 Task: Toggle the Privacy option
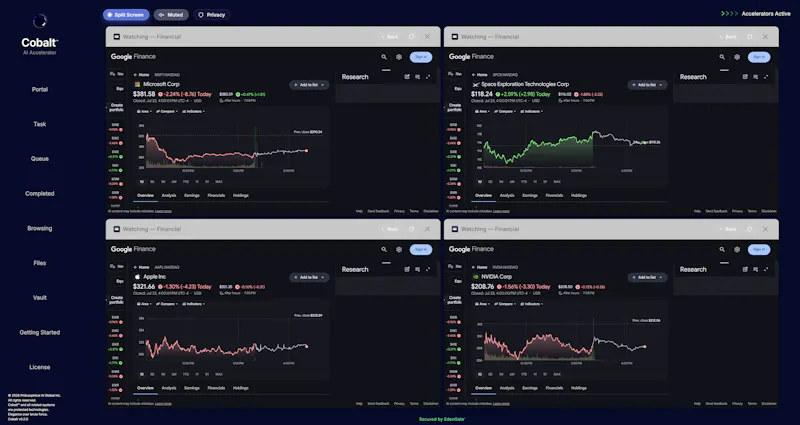click(x=212, y=15)
